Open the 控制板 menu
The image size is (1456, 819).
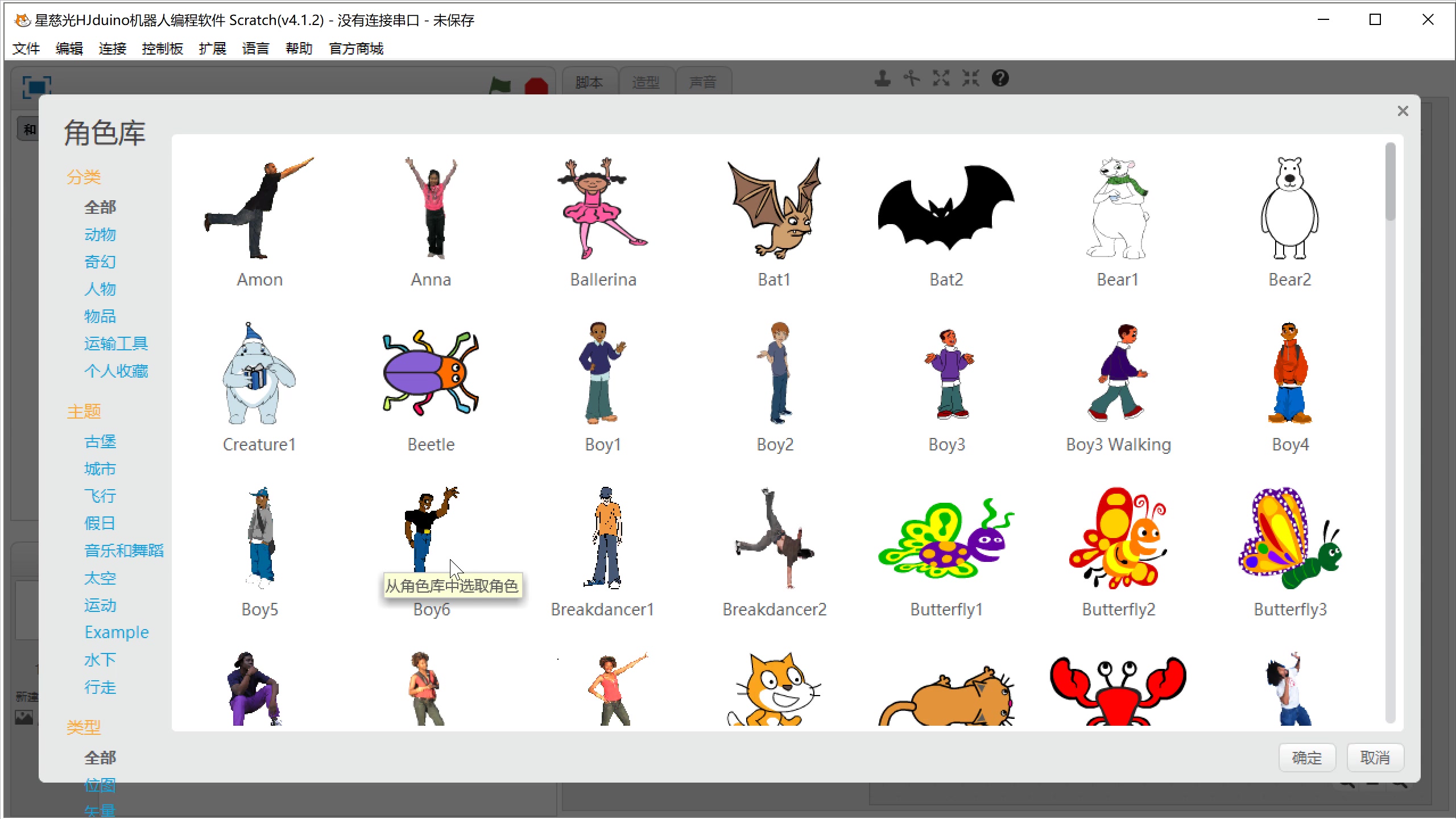click(163, 48)
